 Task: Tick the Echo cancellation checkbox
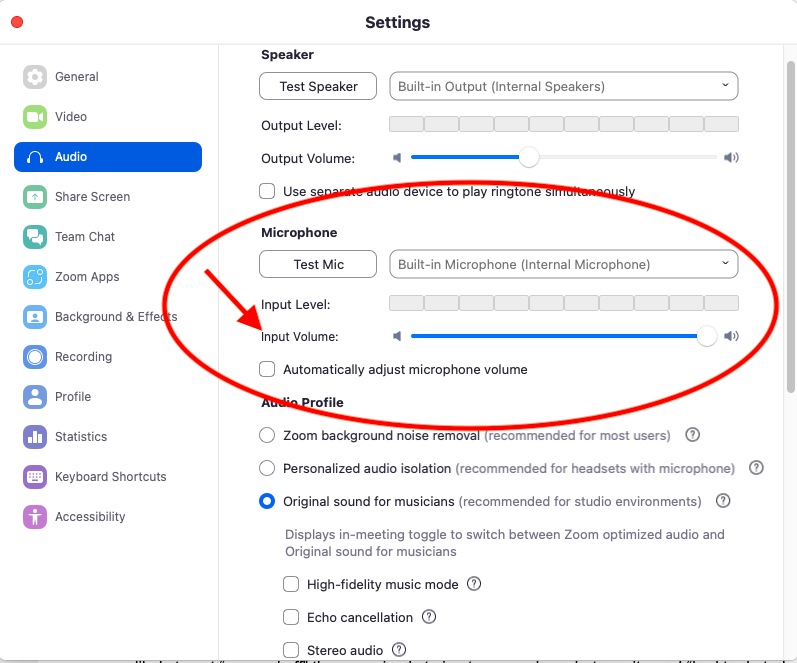pos(291,617)
